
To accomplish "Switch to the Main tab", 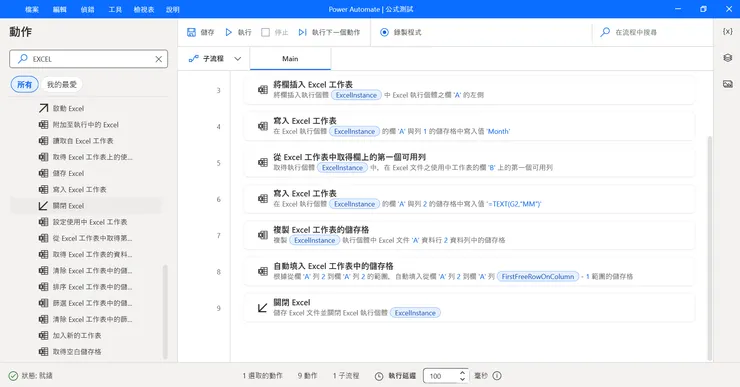I will (290, 59).
